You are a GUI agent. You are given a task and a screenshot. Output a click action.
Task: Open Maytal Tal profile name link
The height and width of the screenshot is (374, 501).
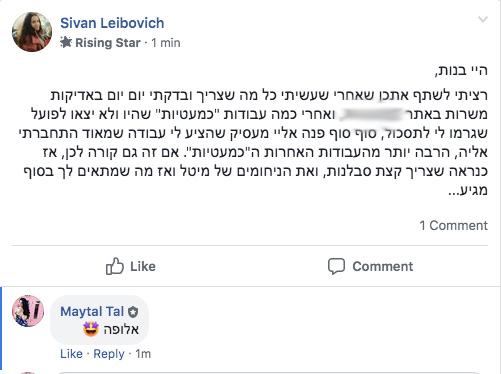click(x=92, y=311)
